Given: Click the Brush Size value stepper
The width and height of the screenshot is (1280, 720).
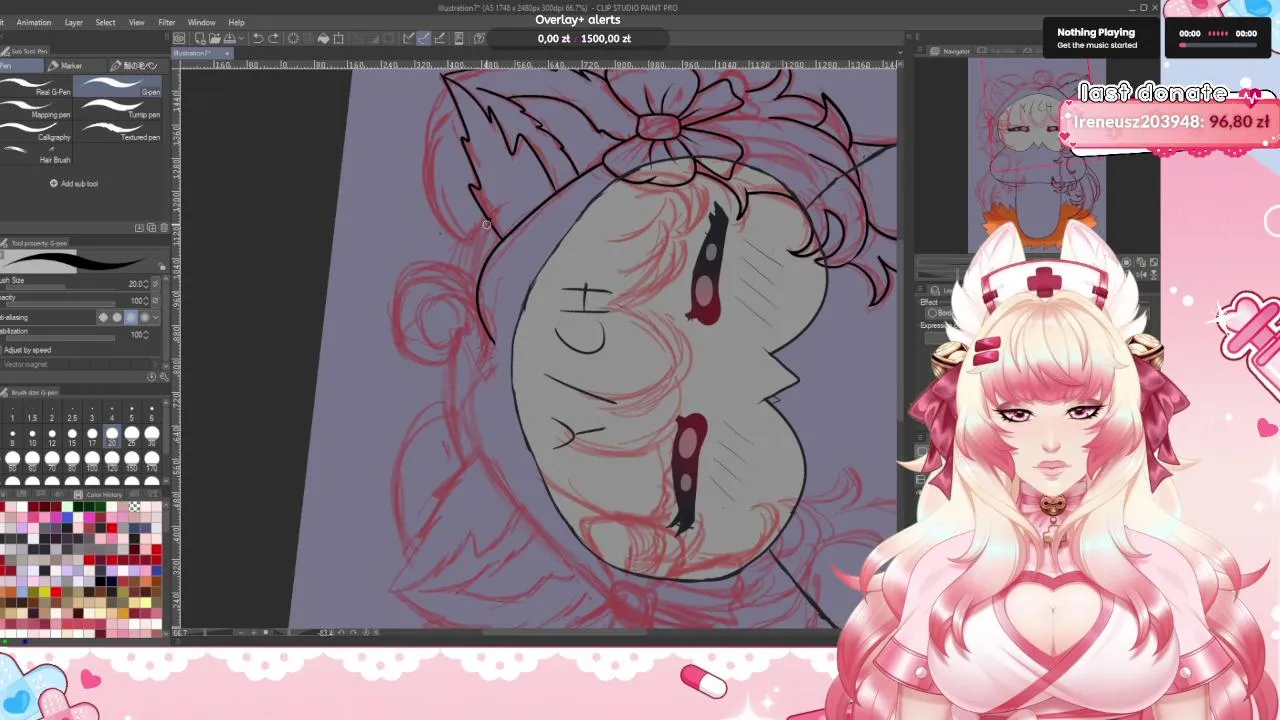Looking at the screenshot, I should point(146,284).
